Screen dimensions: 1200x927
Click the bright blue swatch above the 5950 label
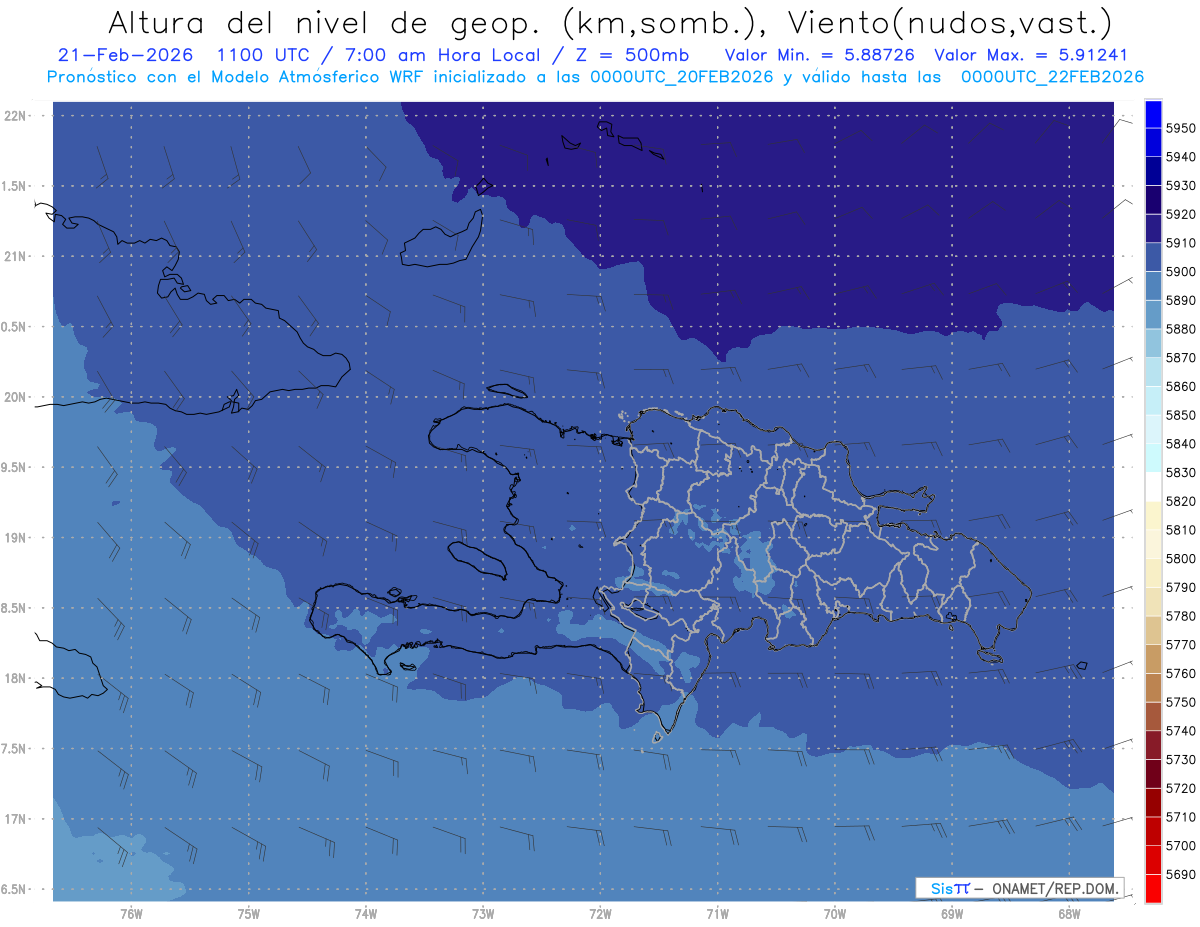(x=1153, y=114)
